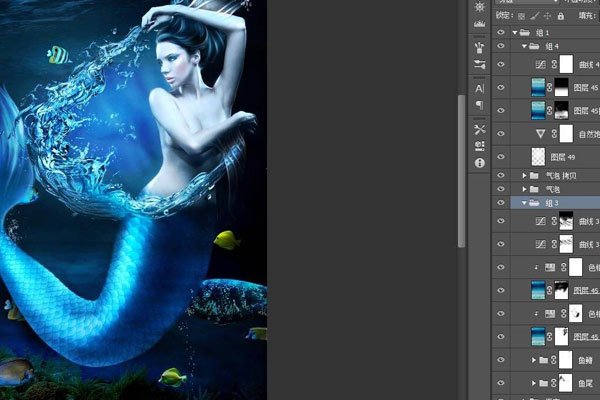Expand the 鱼鳍 group
This screenshot has height=400, width=600.
coord(533,360)
